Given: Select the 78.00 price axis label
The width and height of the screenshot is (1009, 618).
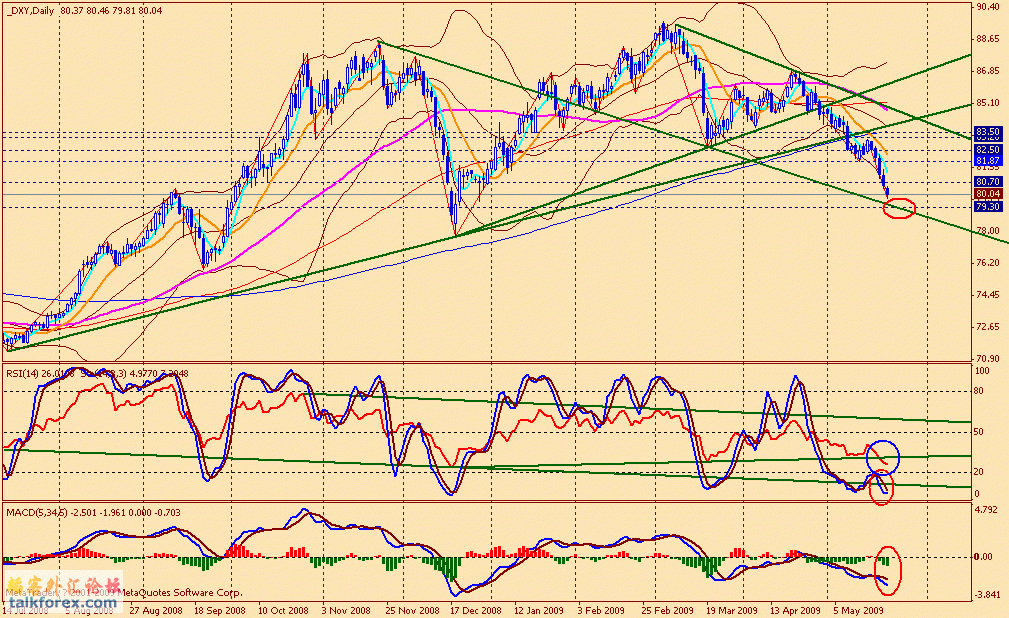Looking at the screenshot, I should (988, 230).
